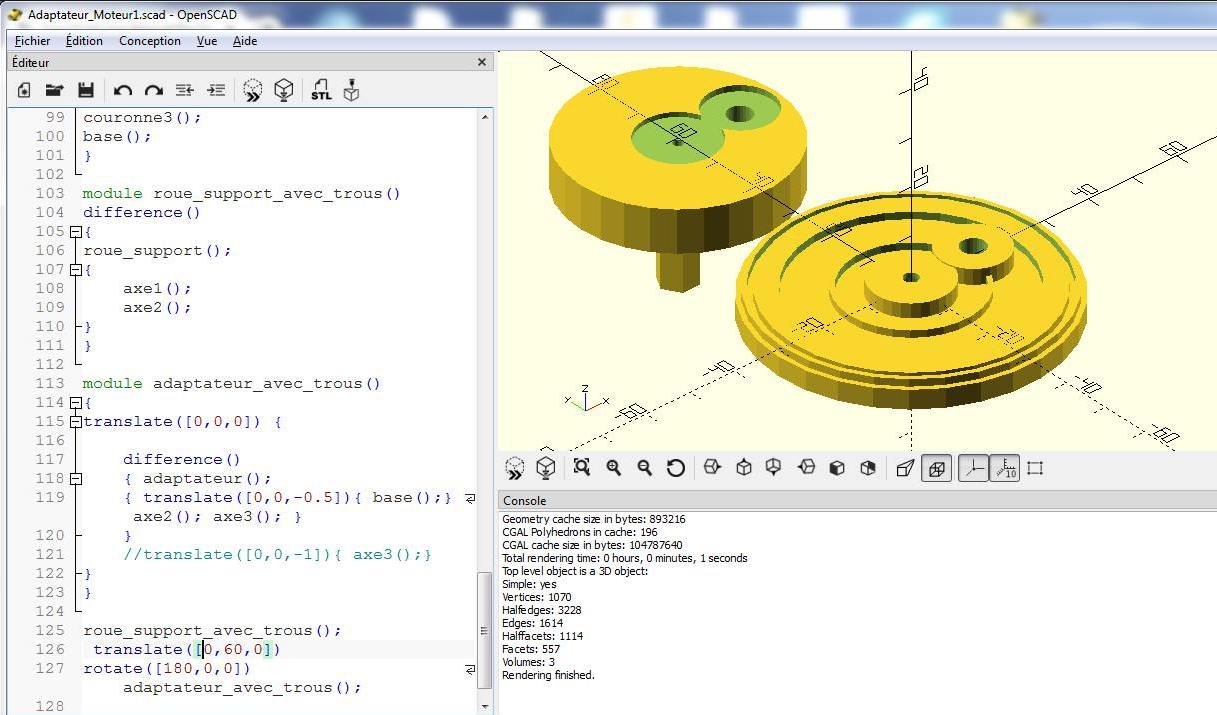1217x715 pixels.
Task: Close the Éditeur panel with its X
Action: coord(482,62)
